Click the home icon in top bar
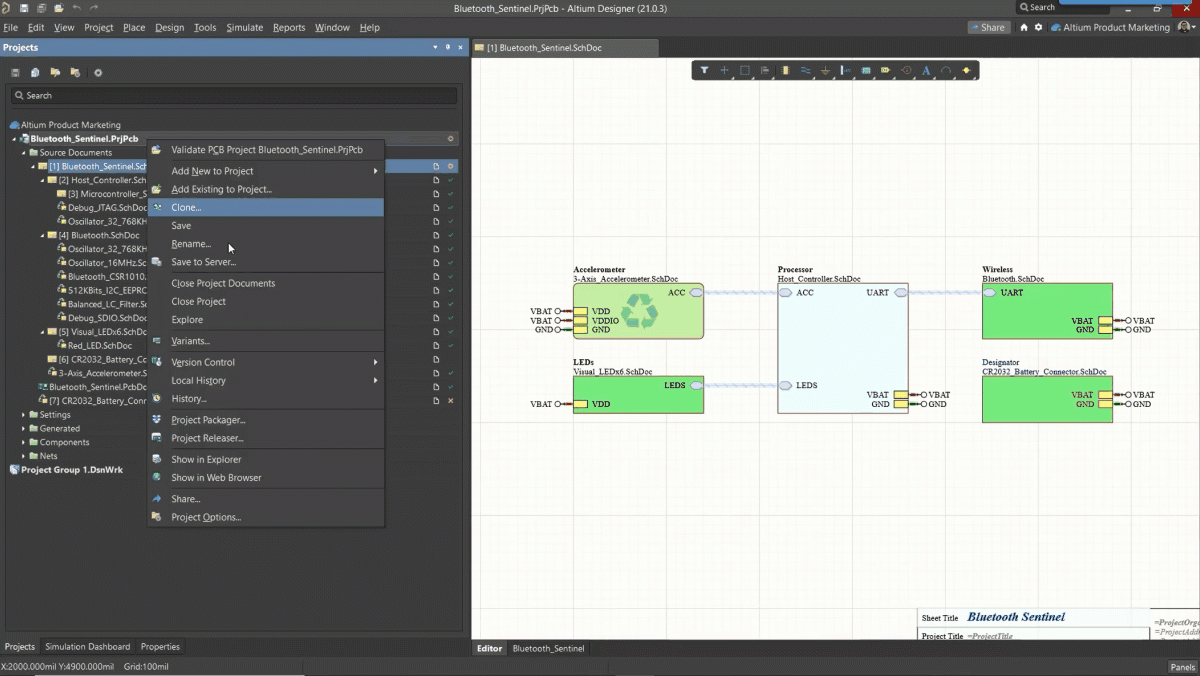This screenshot has height=676, width=1200. tap(1024, 28)
